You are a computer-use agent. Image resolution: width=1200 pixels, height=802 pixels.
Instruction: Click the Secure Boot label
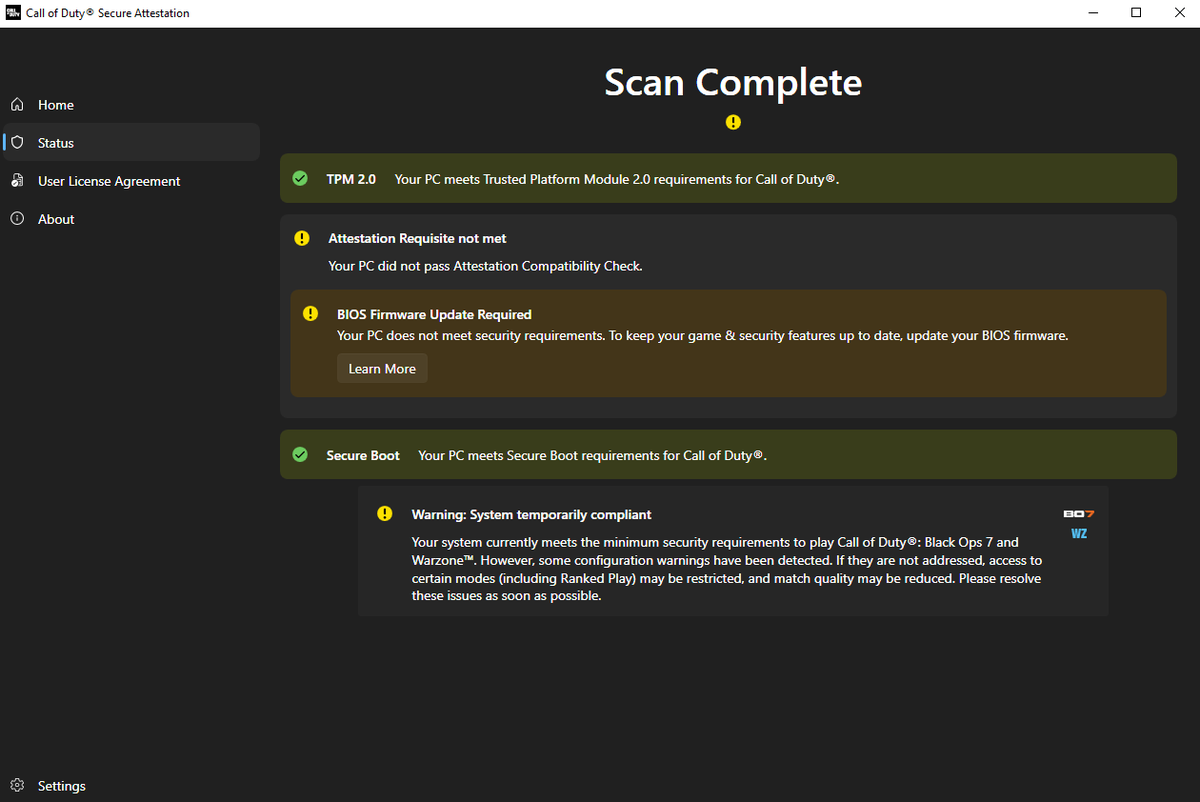pos(363,455)
